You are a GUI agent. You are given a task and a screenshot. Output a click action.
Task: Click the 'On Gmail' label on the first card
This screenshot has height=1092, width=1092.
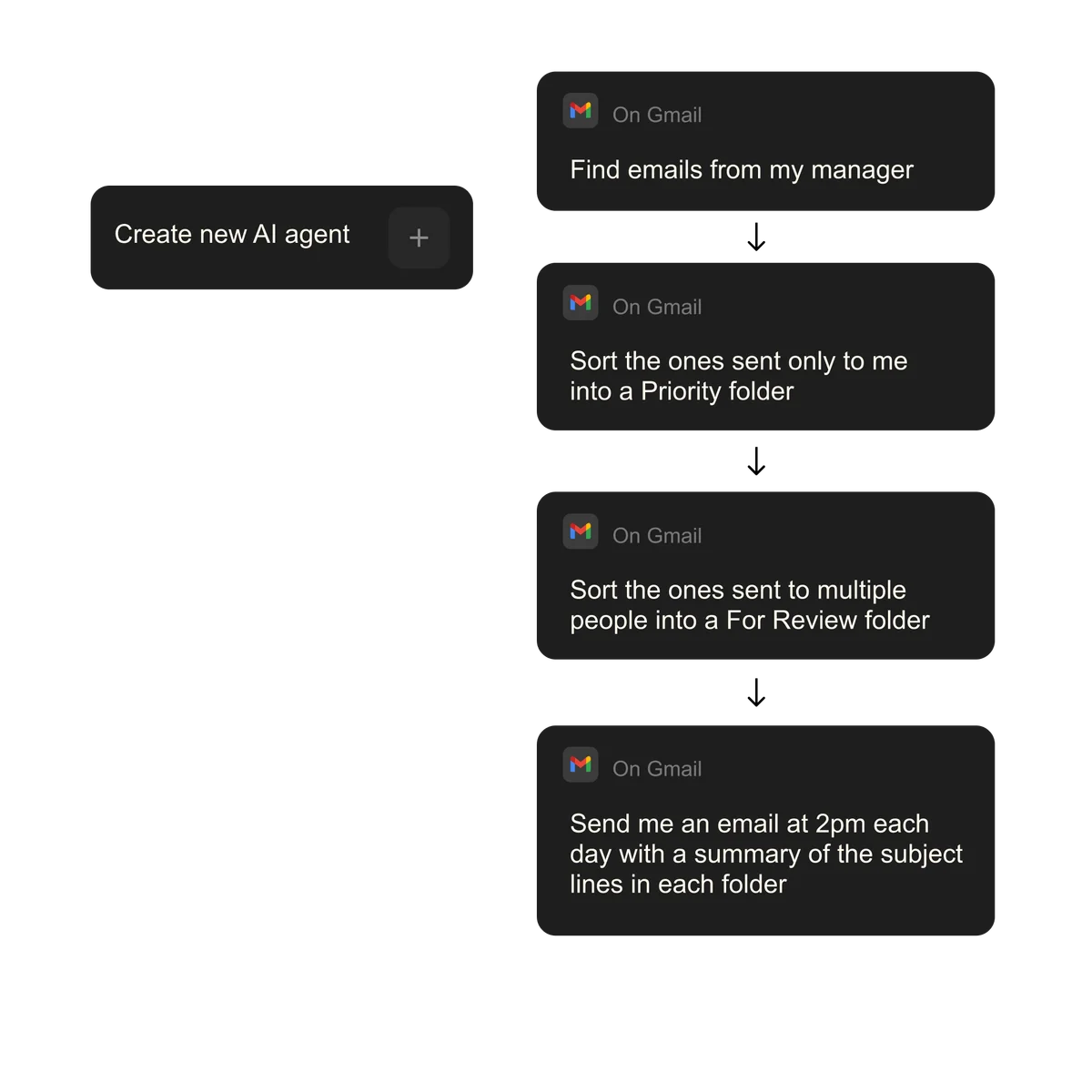point(657,115)
